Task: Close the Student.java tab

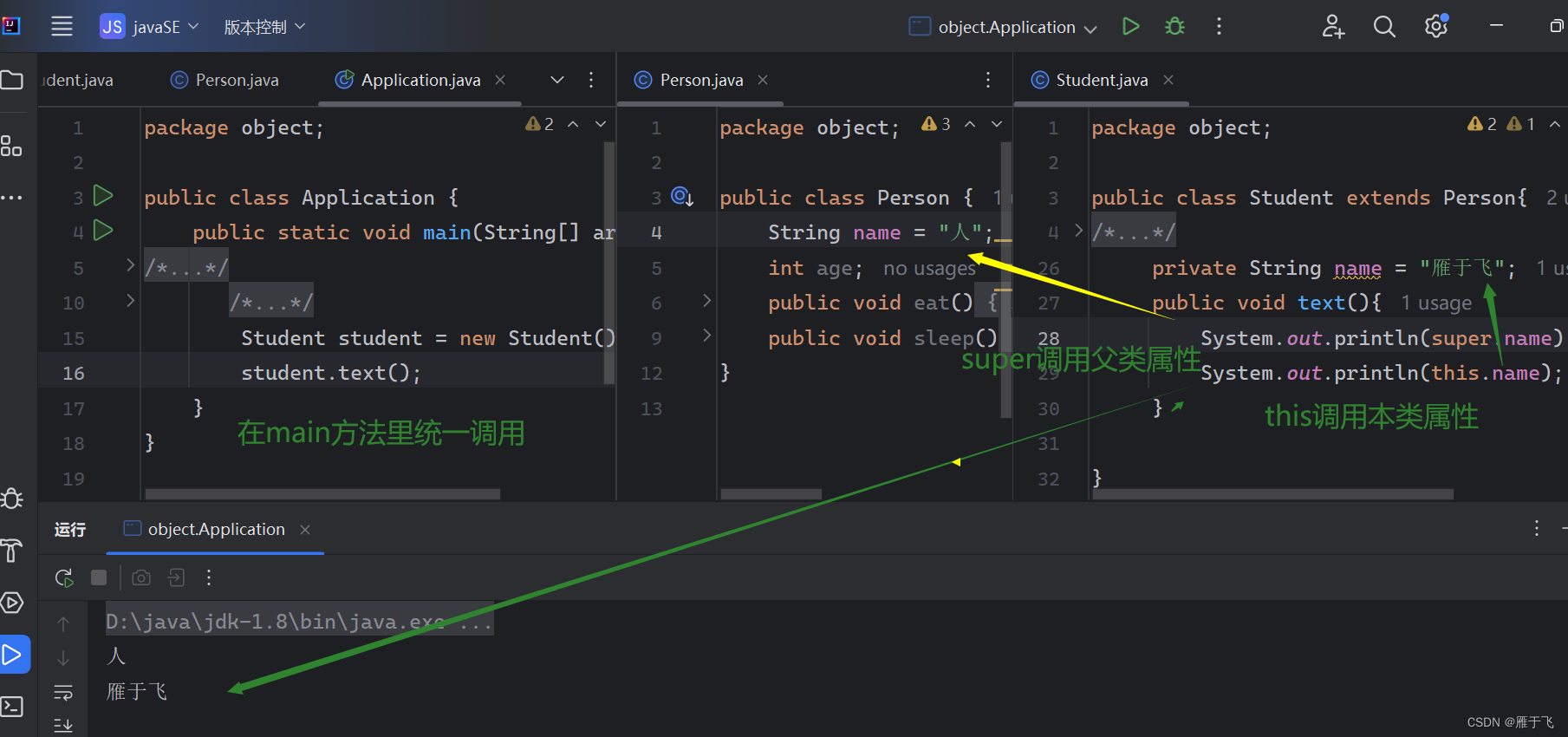Action: coord(1168,80)
